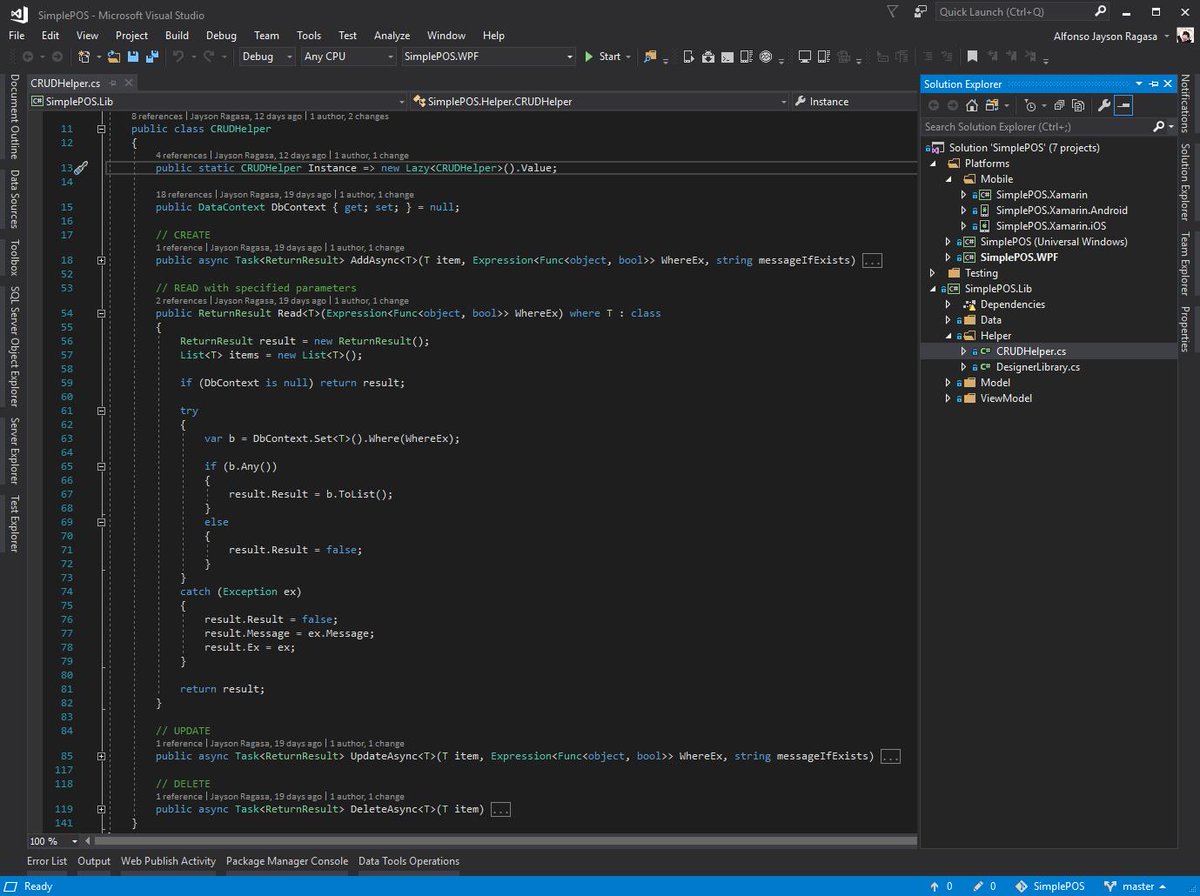Open the Tools menu
This screenshot has height=896, width=1200.
tap(309, 35)
